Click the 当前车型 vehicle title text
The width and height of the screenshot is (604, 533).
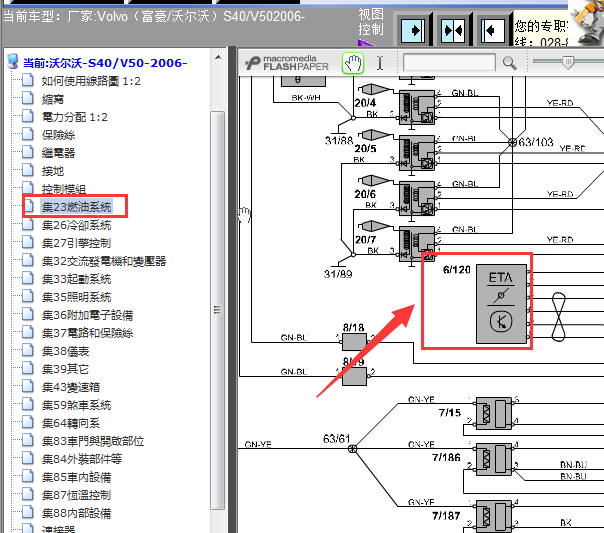click(154, 17)
